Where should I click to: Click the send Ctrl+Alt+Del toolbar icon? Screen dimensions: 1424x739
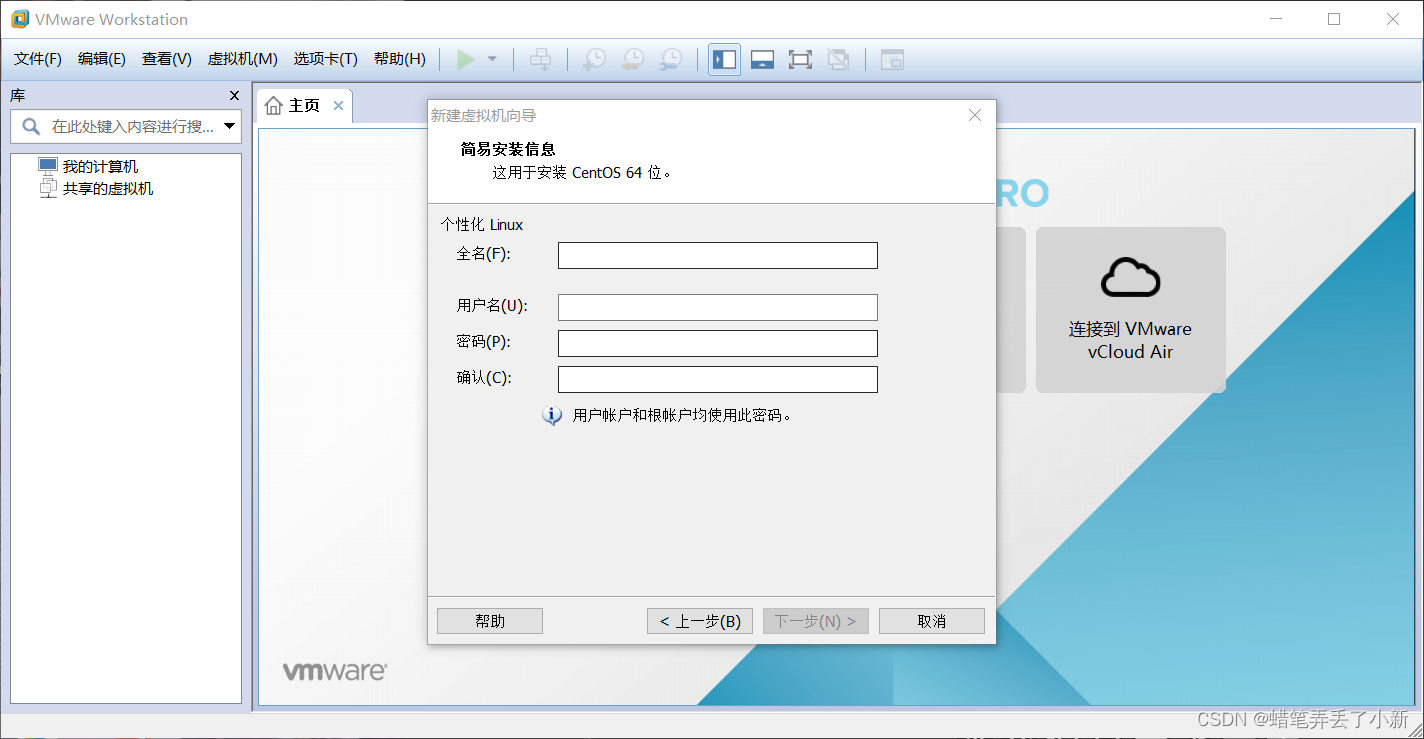click(x=540, y=60)
